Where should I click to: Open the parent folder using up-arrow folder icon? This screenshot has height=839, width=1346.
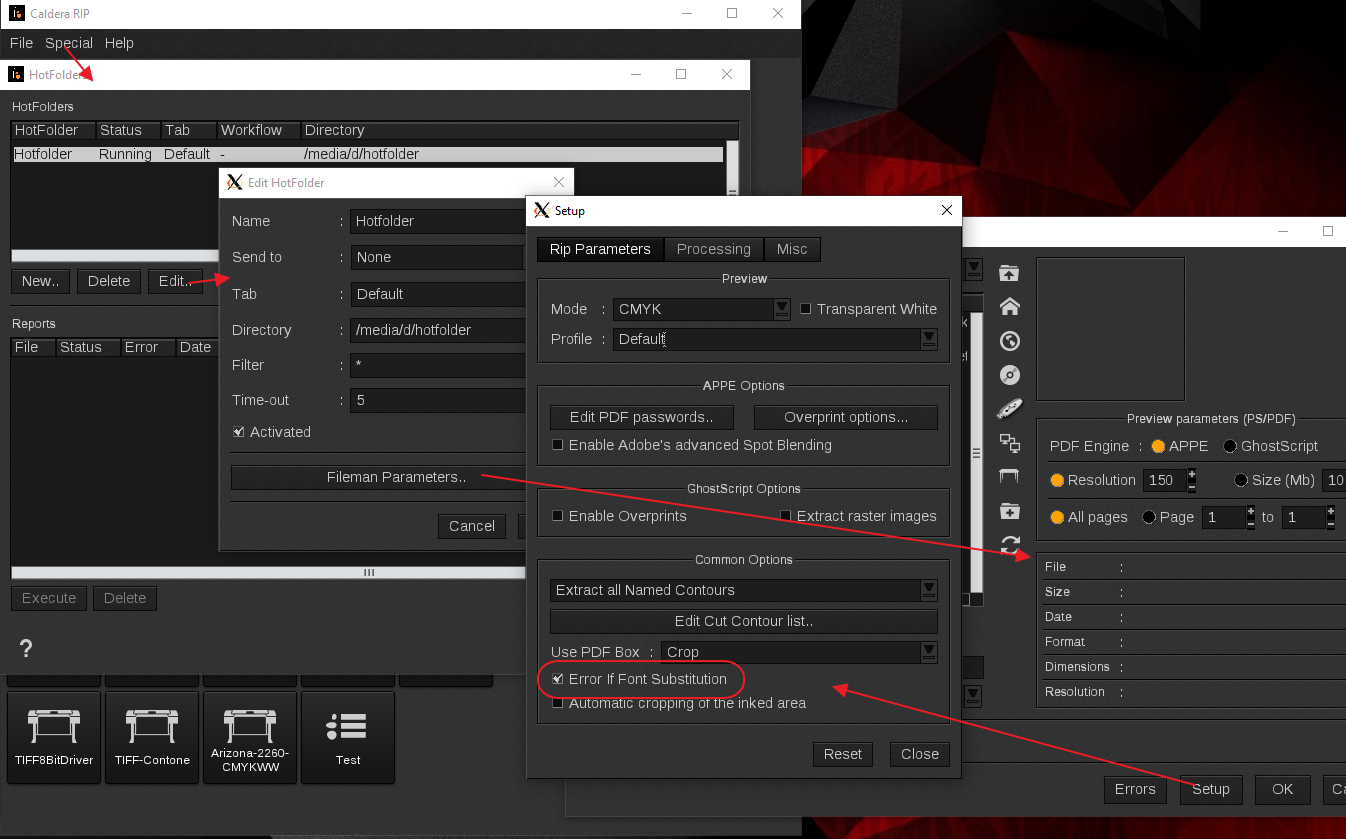tap(1010, 273)
